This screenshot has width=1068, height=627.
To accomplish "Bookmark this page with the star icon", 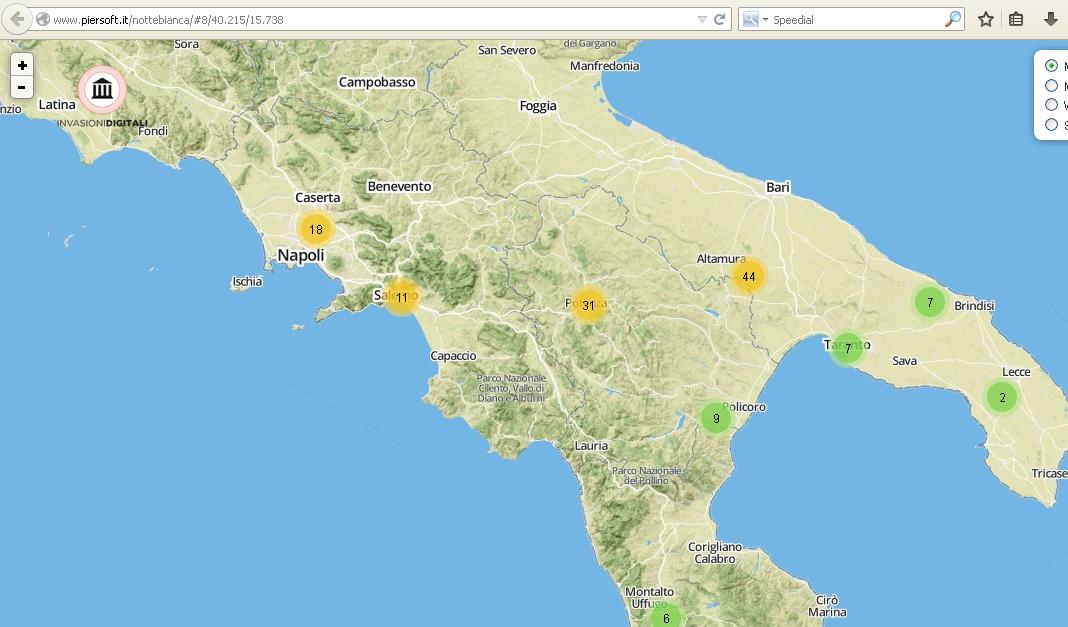I will coord(986,19).
